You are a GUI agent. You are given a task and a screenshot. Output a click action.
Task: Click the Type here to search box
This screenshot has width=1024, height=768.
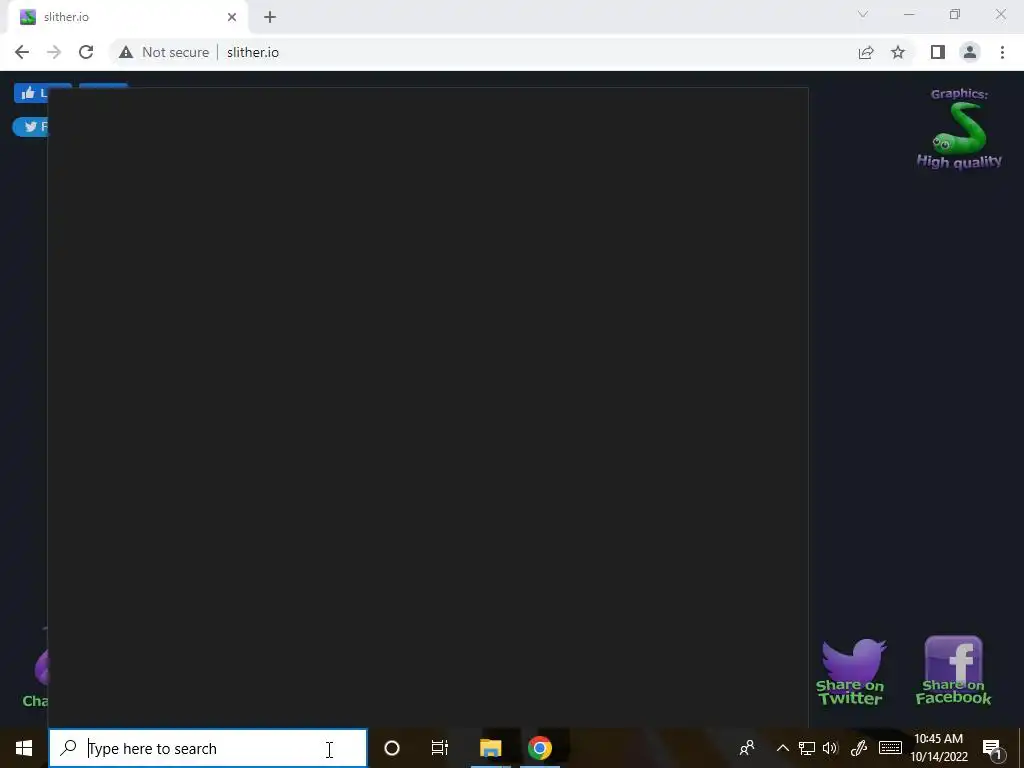[208, 748]
